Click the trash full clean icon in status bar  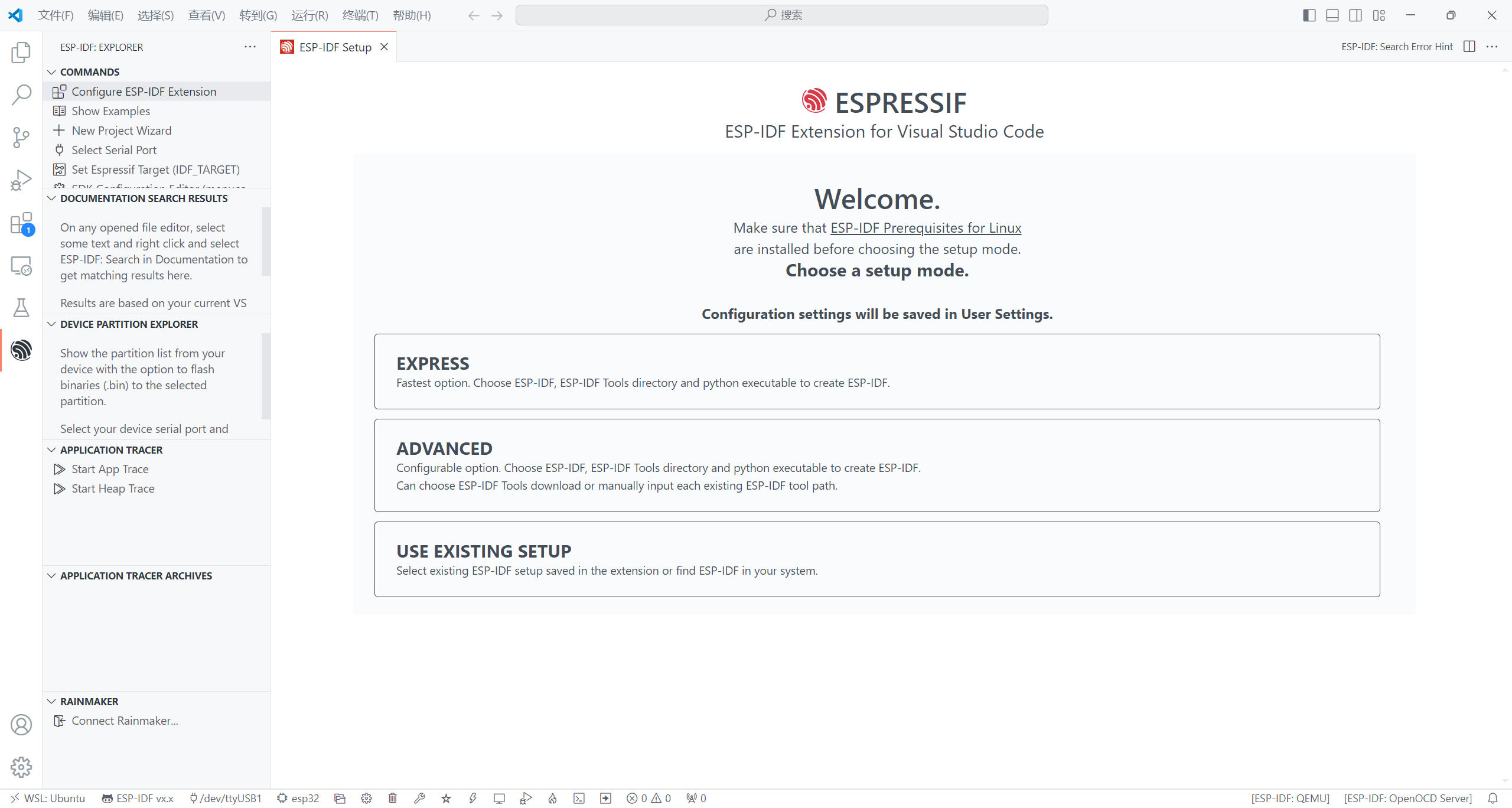(392, 798)
